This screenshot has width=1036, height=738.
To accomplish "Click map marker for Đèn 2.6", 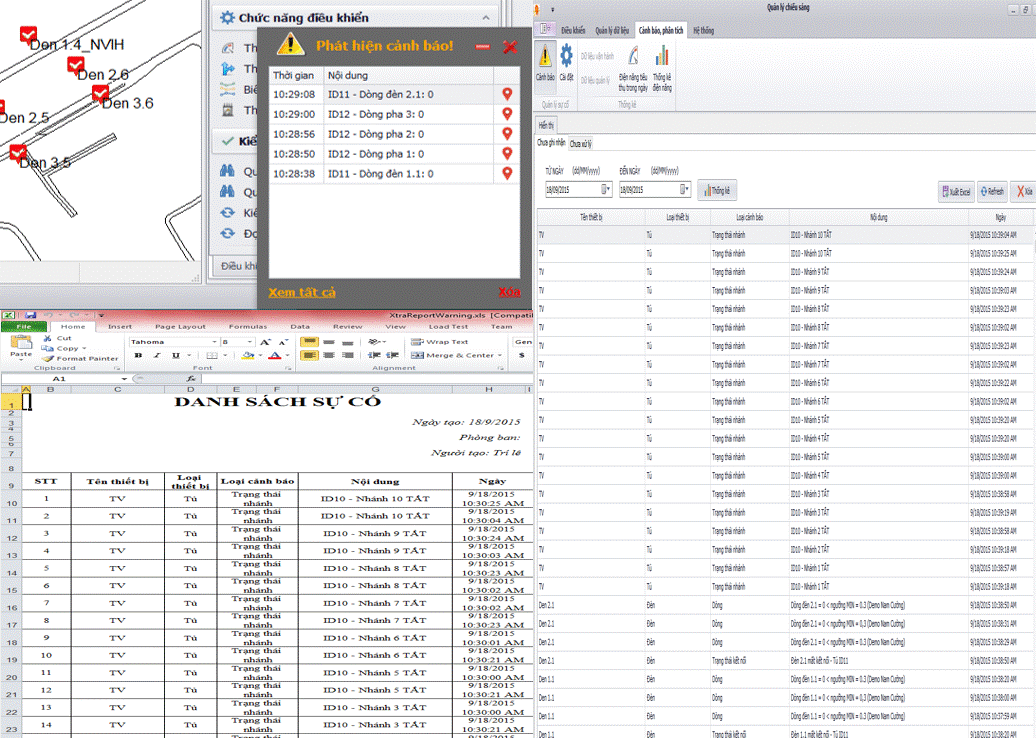I will [x=76, y=66].
